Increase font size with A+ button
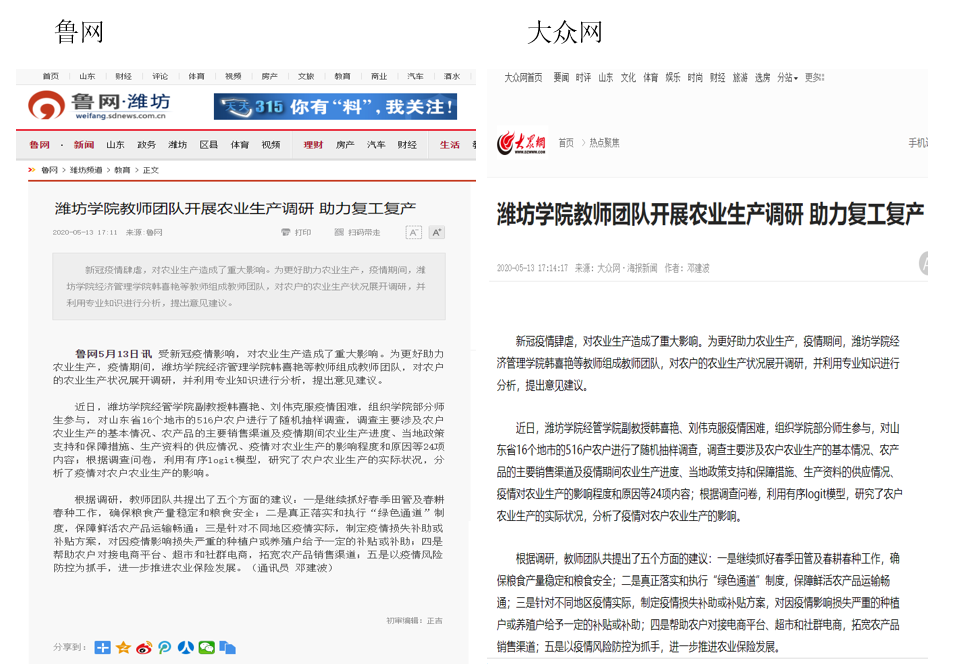 point(436,232)
